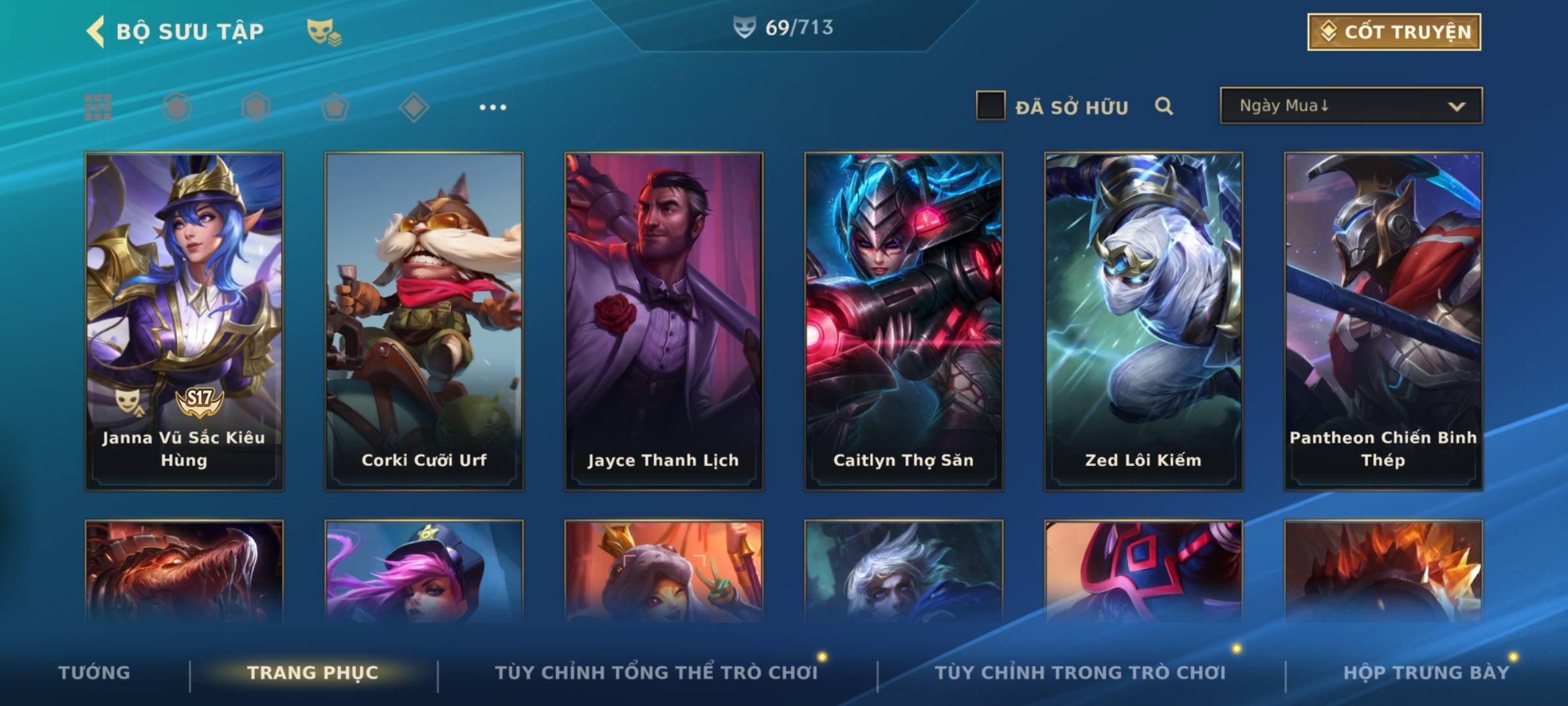Select the Janna Vũ Sắc Kiêu Hùng skin
Image resolution: width=1568 pixels, height=706 pixels.
point(184,321)
